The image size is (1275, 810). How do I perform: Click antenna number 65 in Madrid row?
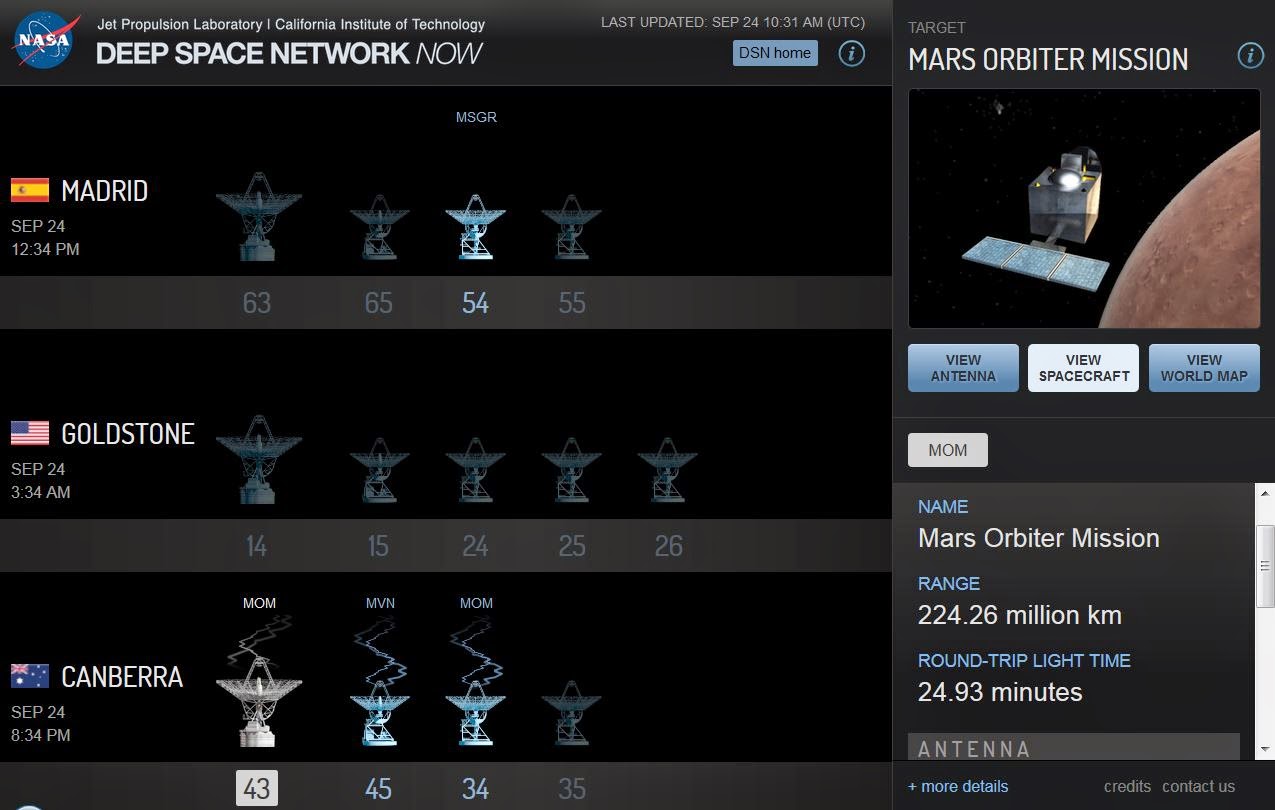coord(378,303)
